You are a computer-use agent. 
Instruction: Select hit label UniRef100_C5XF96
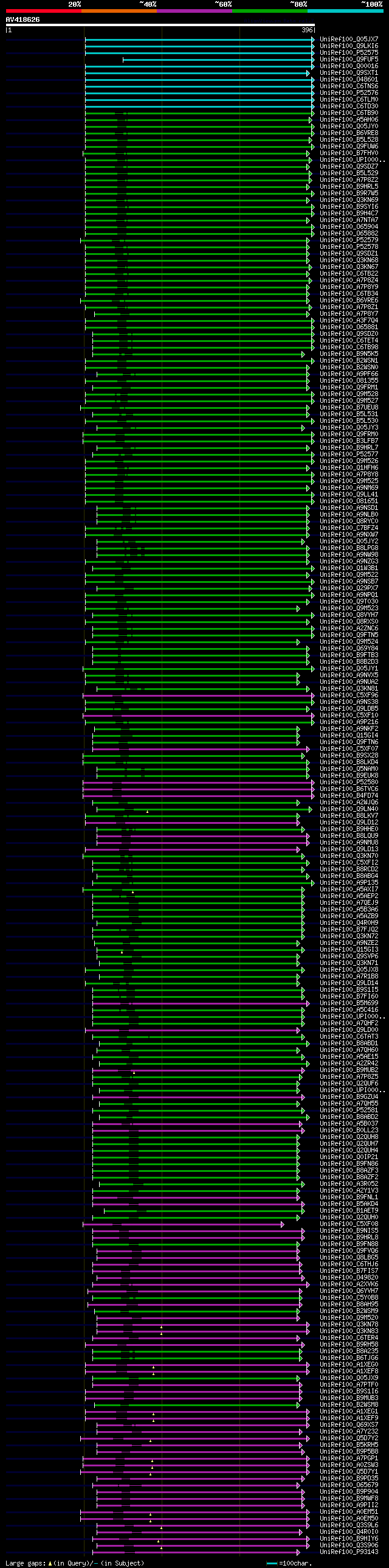[349, 695]
